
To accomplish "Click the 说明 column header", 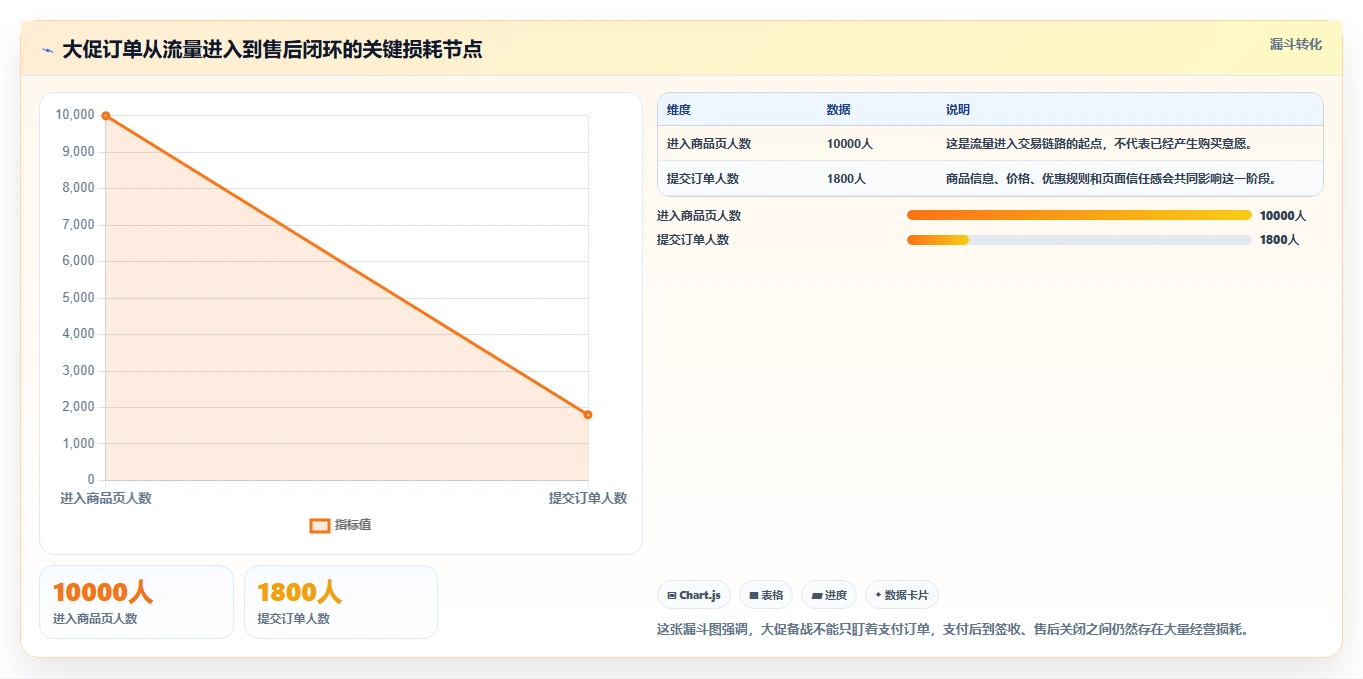I will 958,110.
